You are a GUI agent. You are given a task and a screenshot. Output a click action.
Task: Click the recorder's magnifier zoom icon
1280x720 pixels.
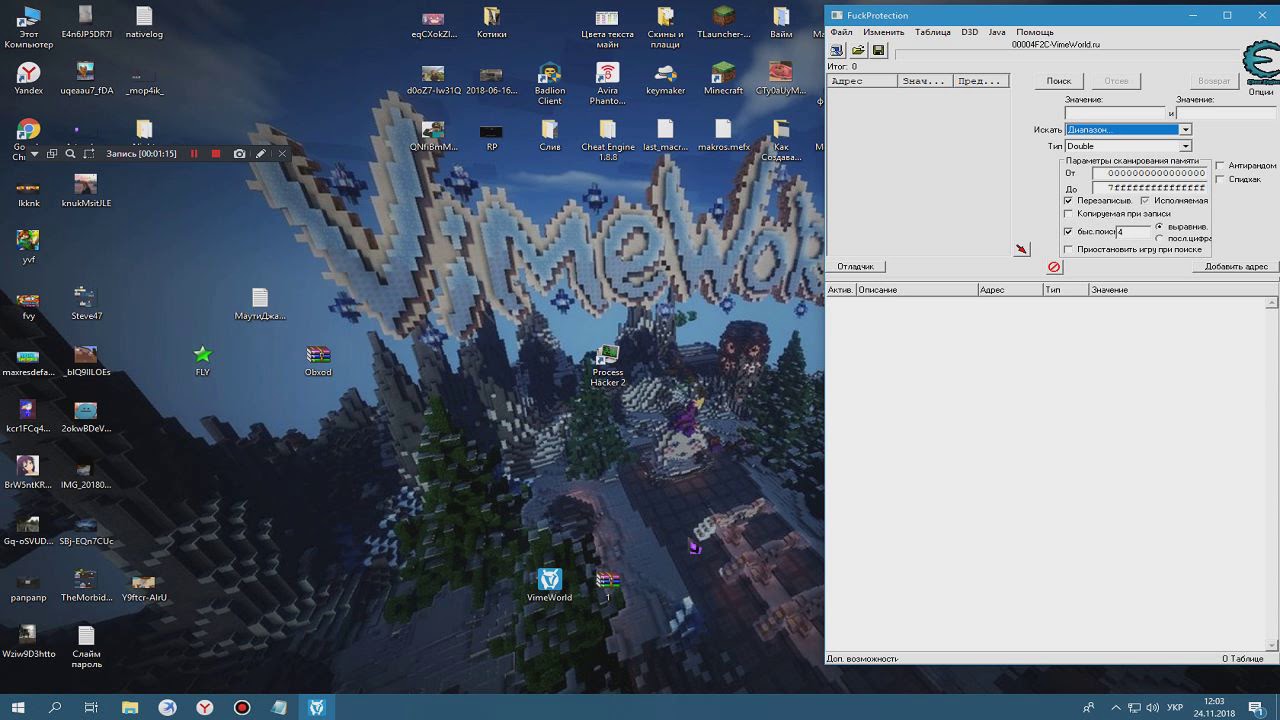coord(70,154)
